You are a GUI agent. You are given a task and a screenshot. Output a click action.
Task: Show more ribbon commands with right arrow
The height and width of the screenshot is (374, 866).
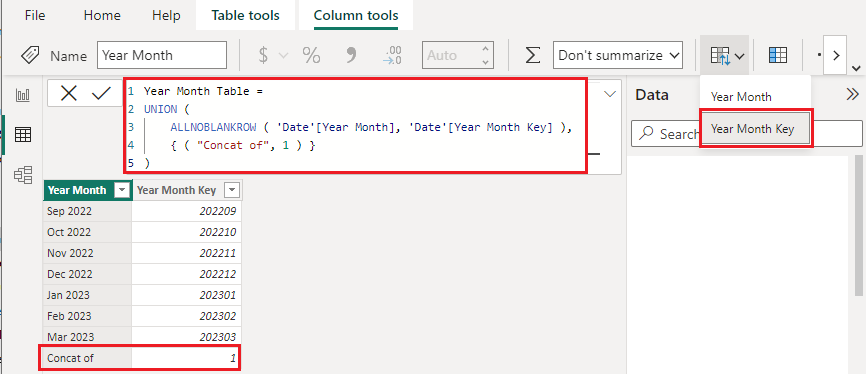(836, 55)
